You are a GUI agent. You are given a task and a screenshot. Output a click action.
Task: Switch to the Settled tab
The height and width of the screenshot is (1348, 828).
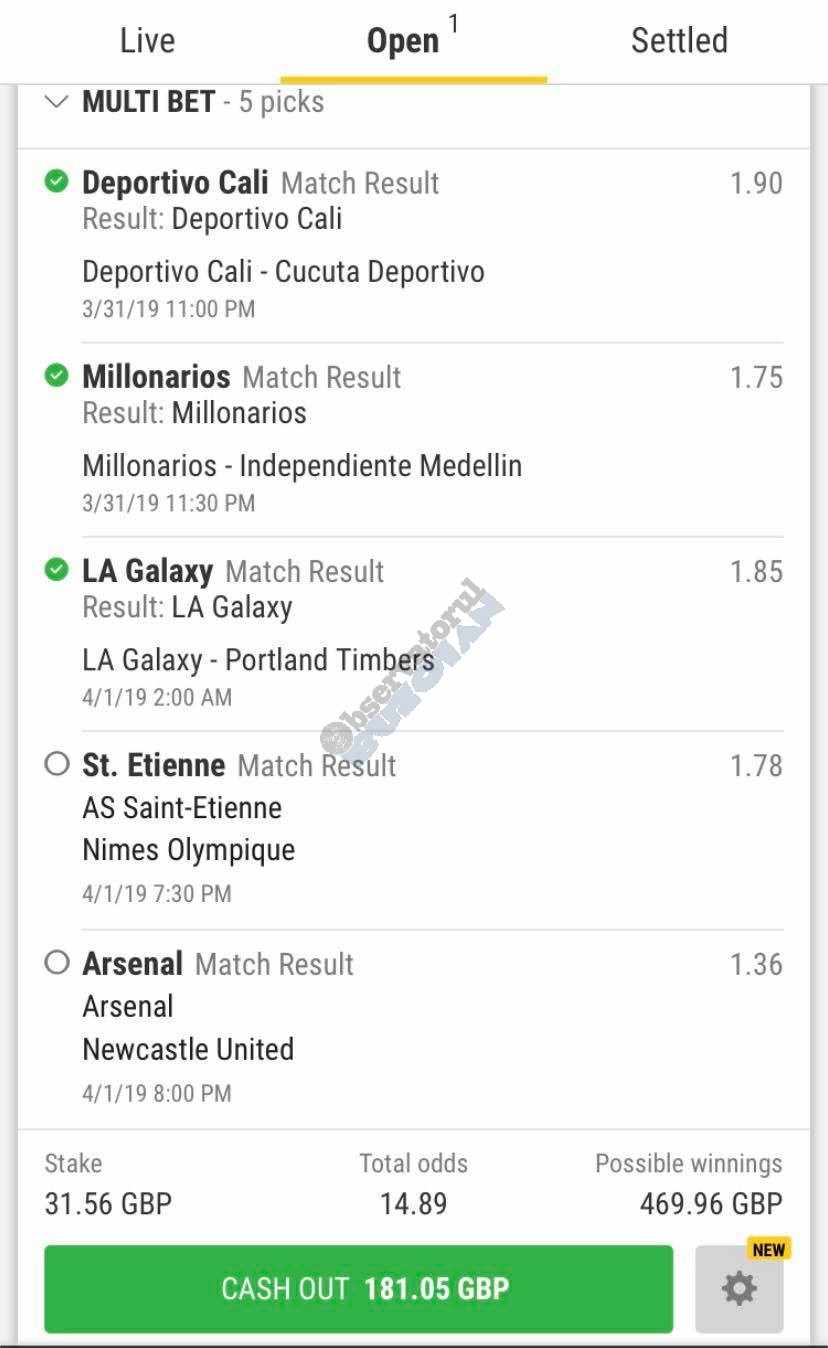(x=679, y=41)
